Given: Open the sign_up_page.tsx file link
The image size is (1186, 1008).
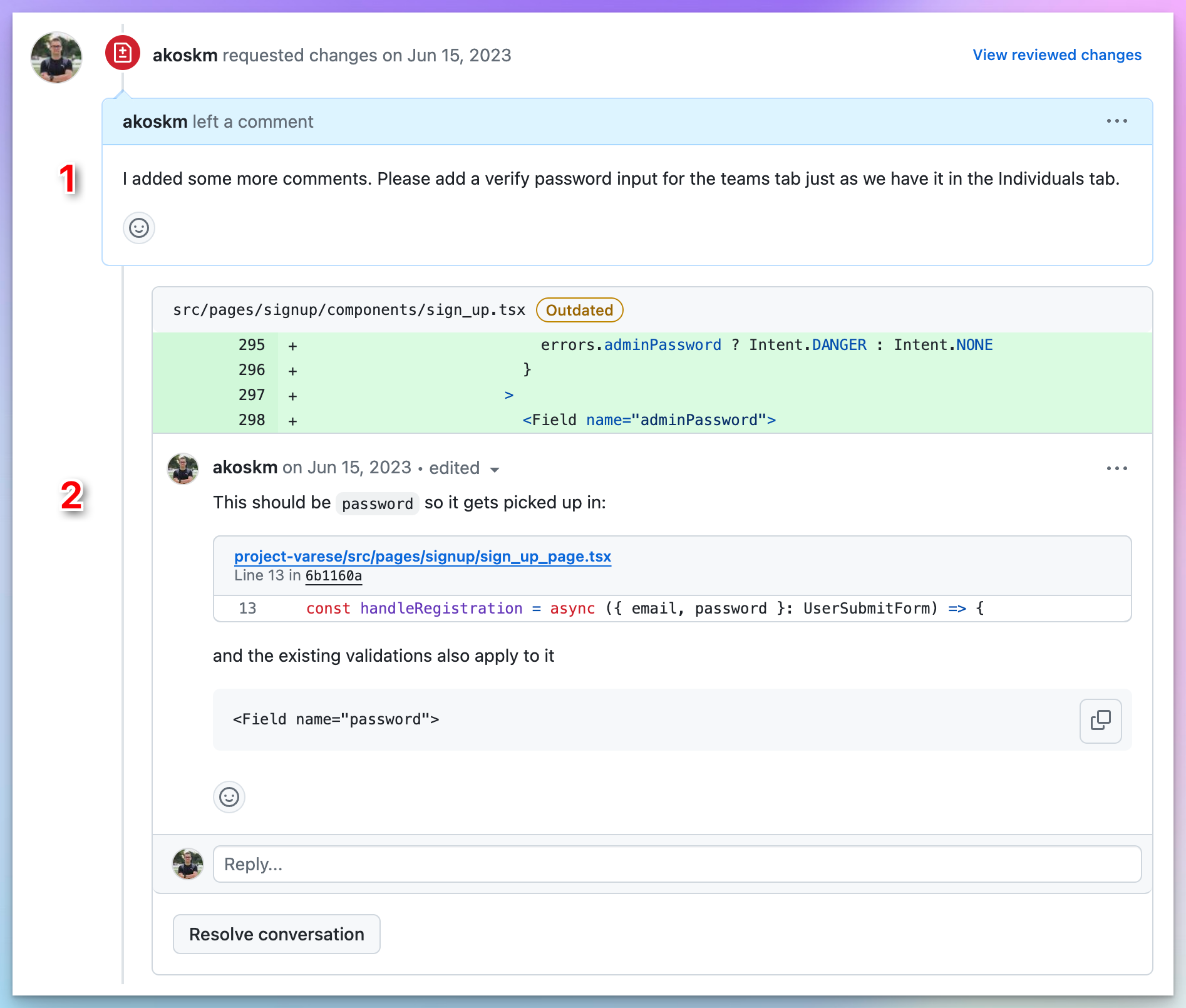Looking at the screenshot, I should click(423, 556).
